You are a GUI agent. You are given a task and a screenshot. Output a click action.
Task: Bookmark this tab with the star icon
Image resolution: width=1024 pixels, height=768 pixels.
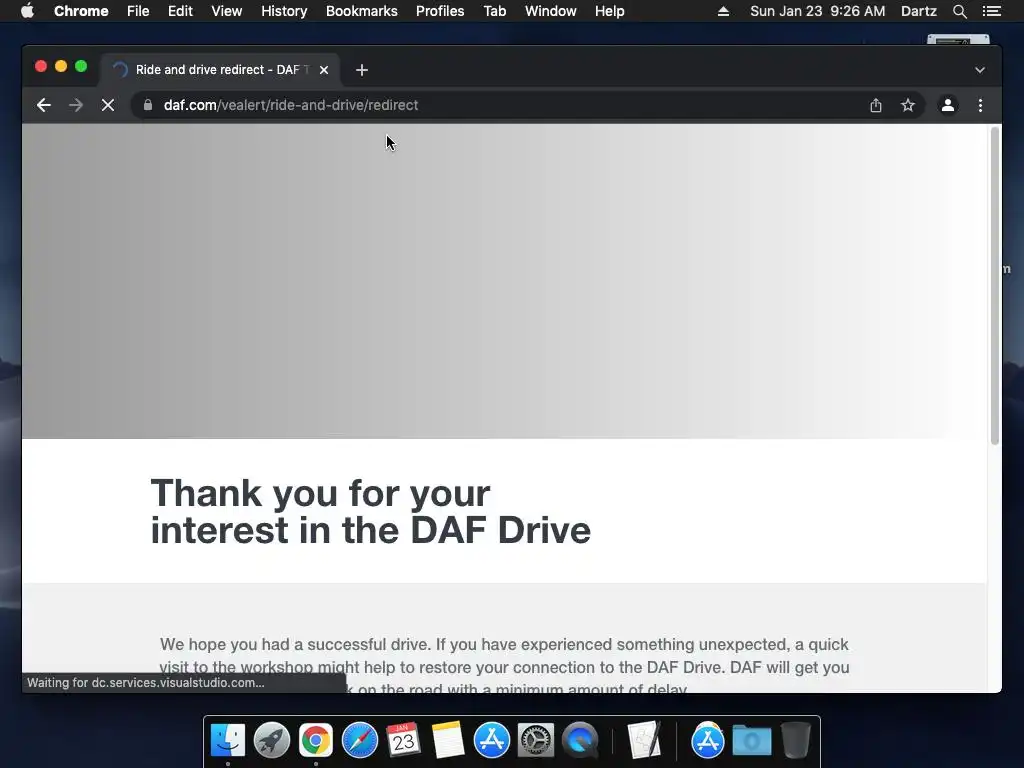908,105
